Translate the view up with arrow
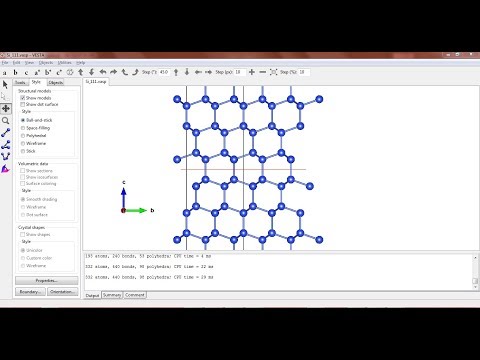This screenshot has width=480, height=360. 176,72
